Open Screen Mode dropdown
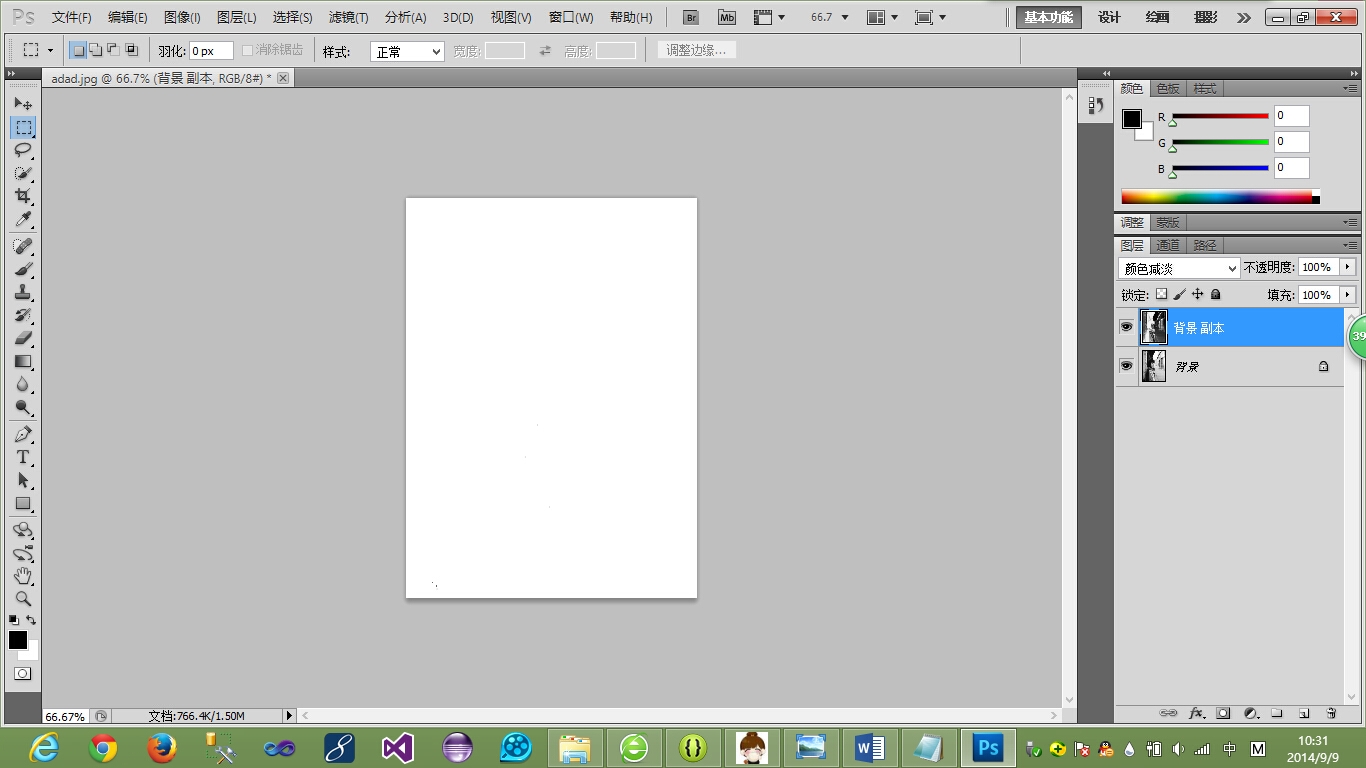The height and width of the screenshot is (768, 1366). (930, 17)
